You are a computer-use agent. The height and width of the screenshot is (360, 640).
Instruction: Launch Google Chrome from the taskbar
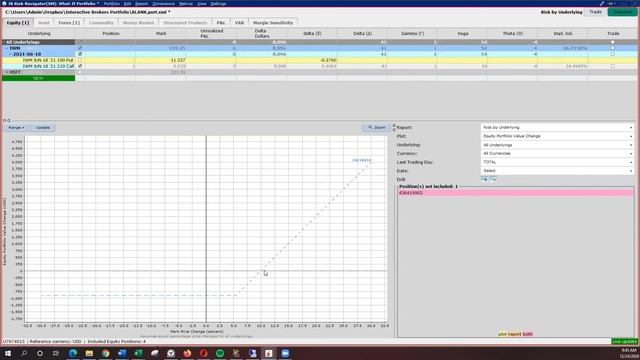pyautogui.click(x=106, y=353)
